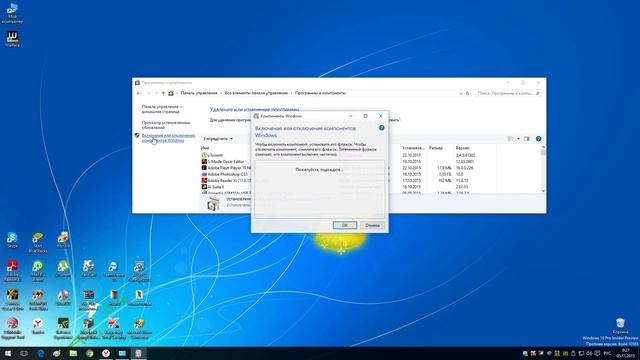This screenshot has height=360, width=640.
Task: Open the Recycle Bin on desktop
Action: click(x=620, y=327)
